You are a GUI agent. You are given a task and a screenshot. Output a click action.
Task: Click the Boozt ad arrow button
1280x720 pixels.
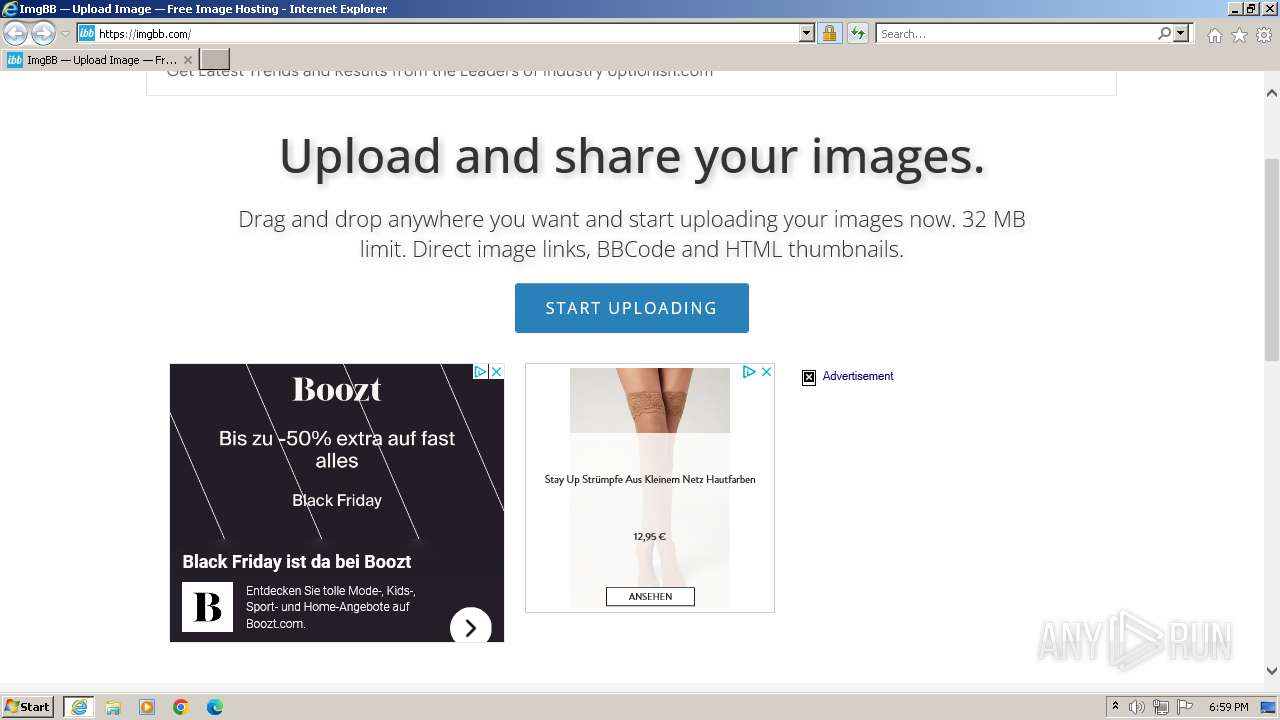coord(471,628)
